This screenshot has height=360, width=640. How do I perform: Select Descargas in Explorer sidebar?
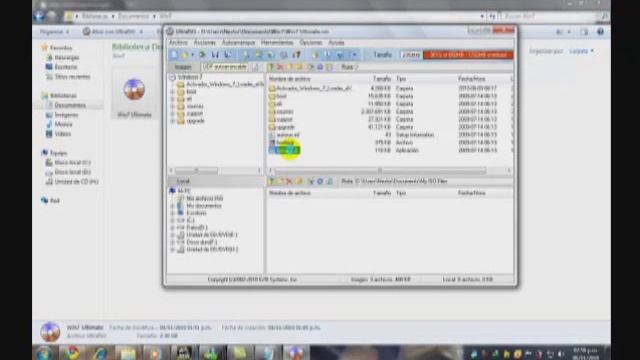(x=67, y=58)
